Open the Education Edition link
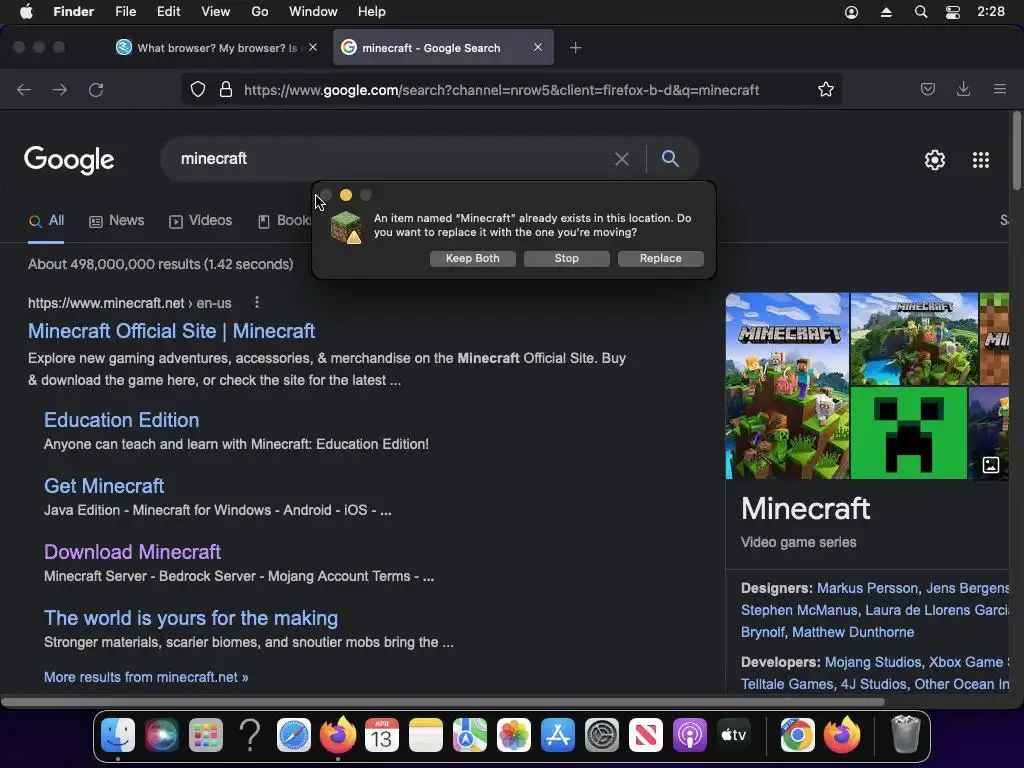1024x768 pixels. (121, 420)
